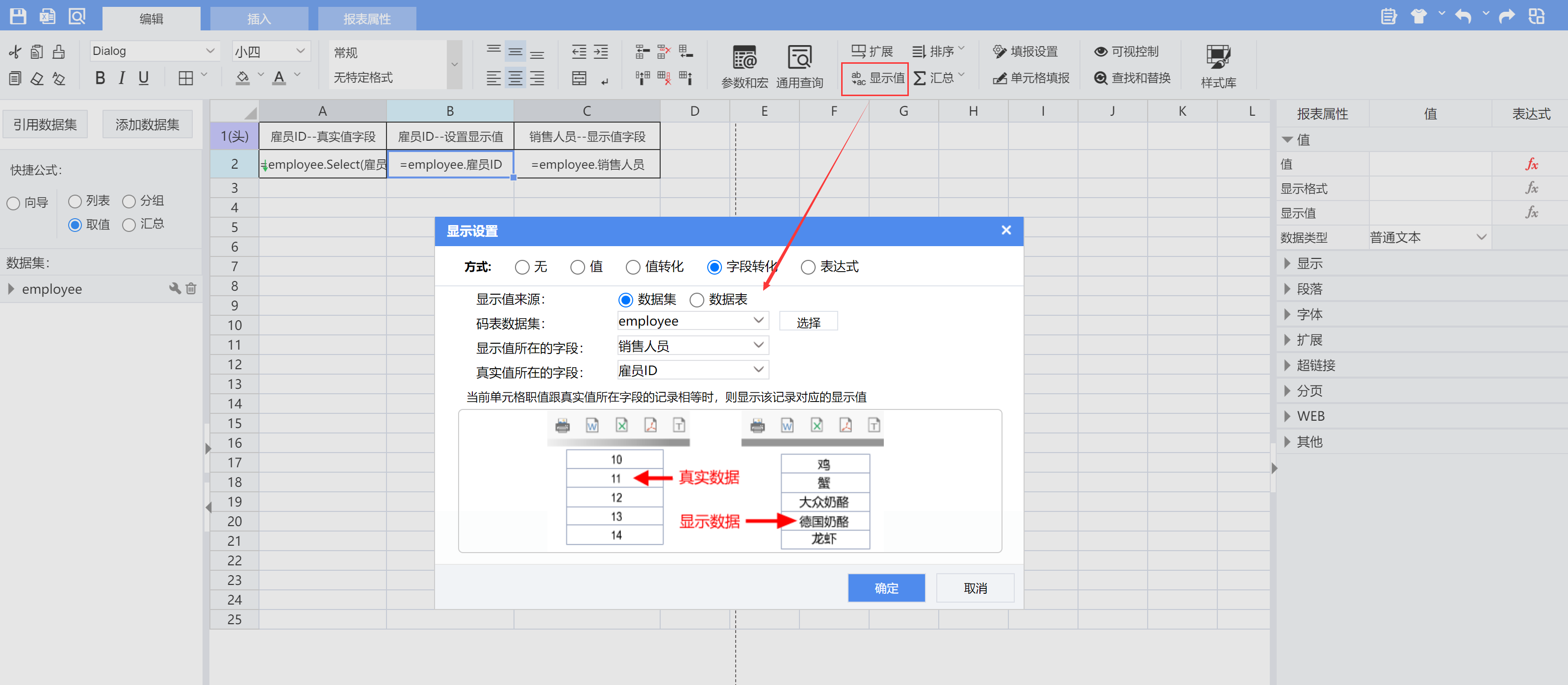1568x685 pixels.
Task: Click the 显示值 toolbar button
Action: tap(876, 78)
